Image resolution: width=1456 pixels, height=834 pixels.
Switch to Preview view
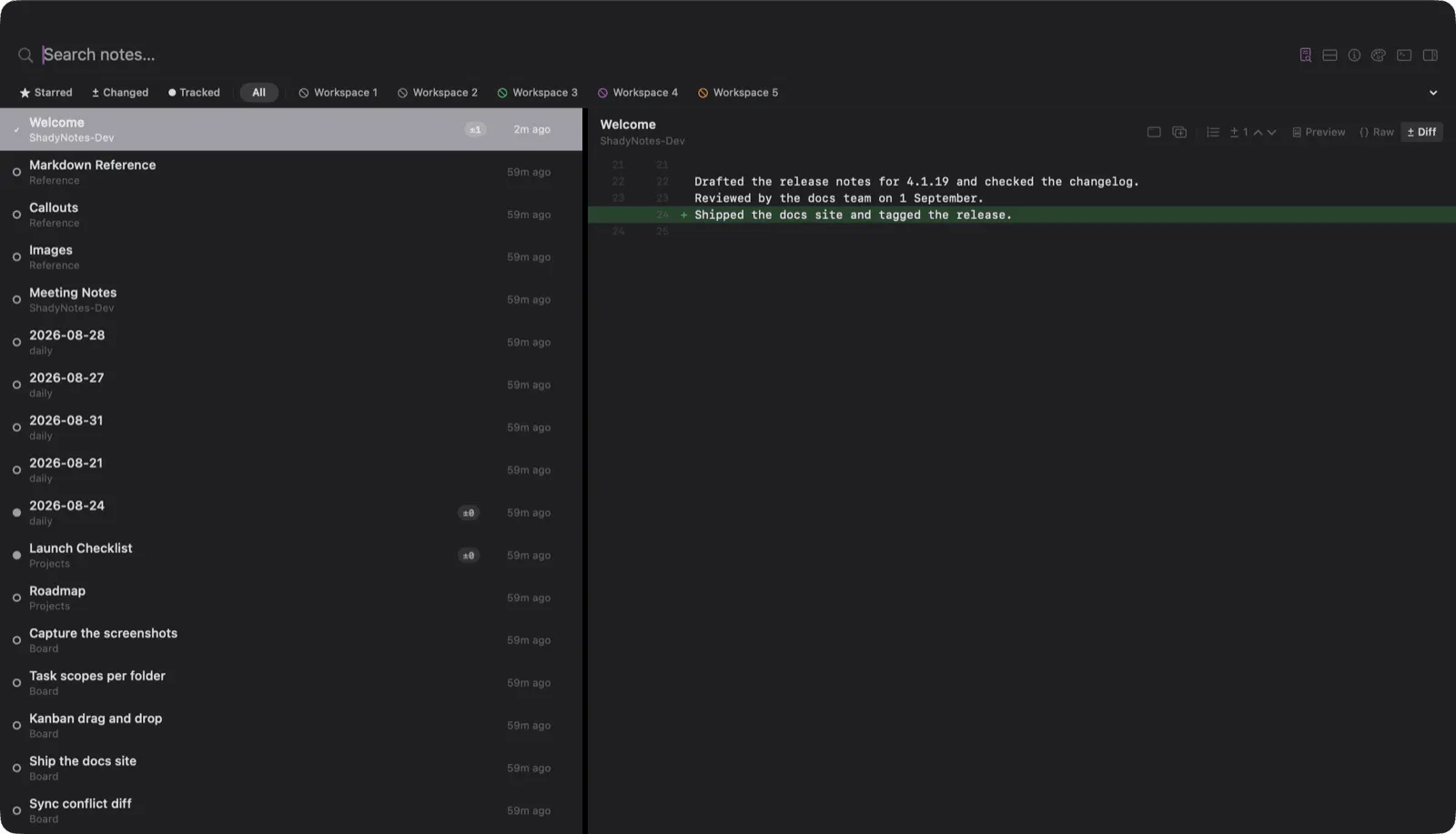pyautogui.click(x=1318, y=132)
